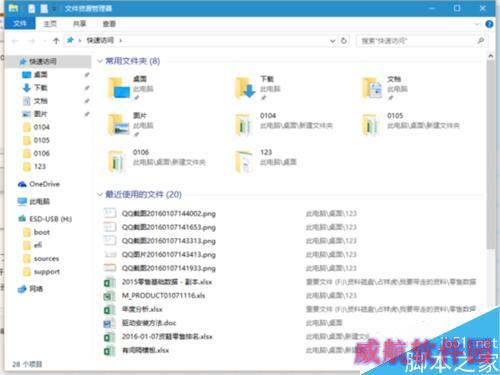Viewport: 500px width, 375px height.
Task: Open Help with the blue question icon
Action: point(489,24)
